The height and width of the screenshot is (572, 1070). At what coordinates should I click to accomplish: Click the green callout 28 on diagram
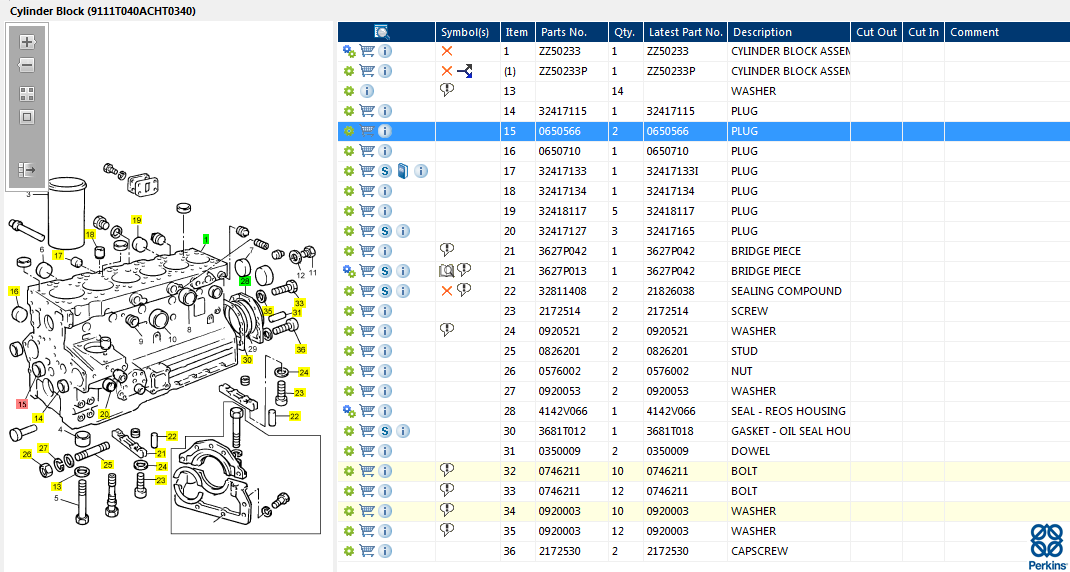pyautogui.click(x=245, y=282)
